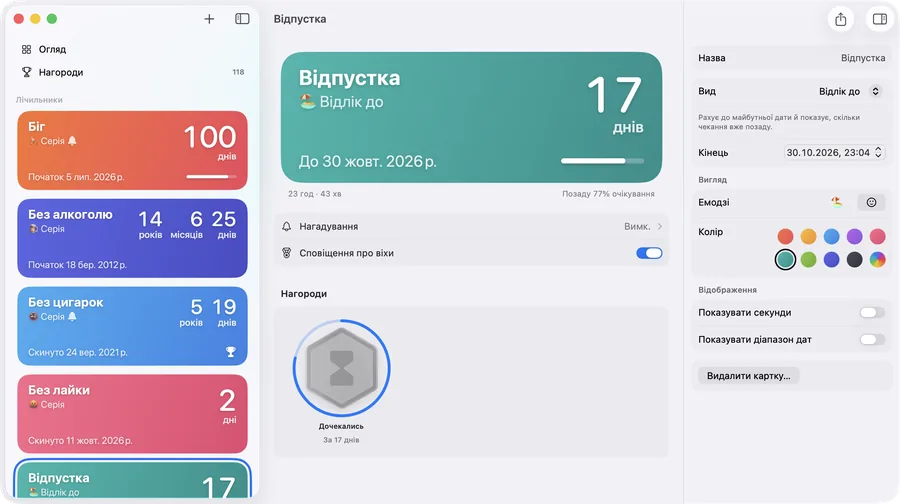Click the beach emoji beside Відлік до
This screenshot has width=900, height=504.
pos(308,102)
